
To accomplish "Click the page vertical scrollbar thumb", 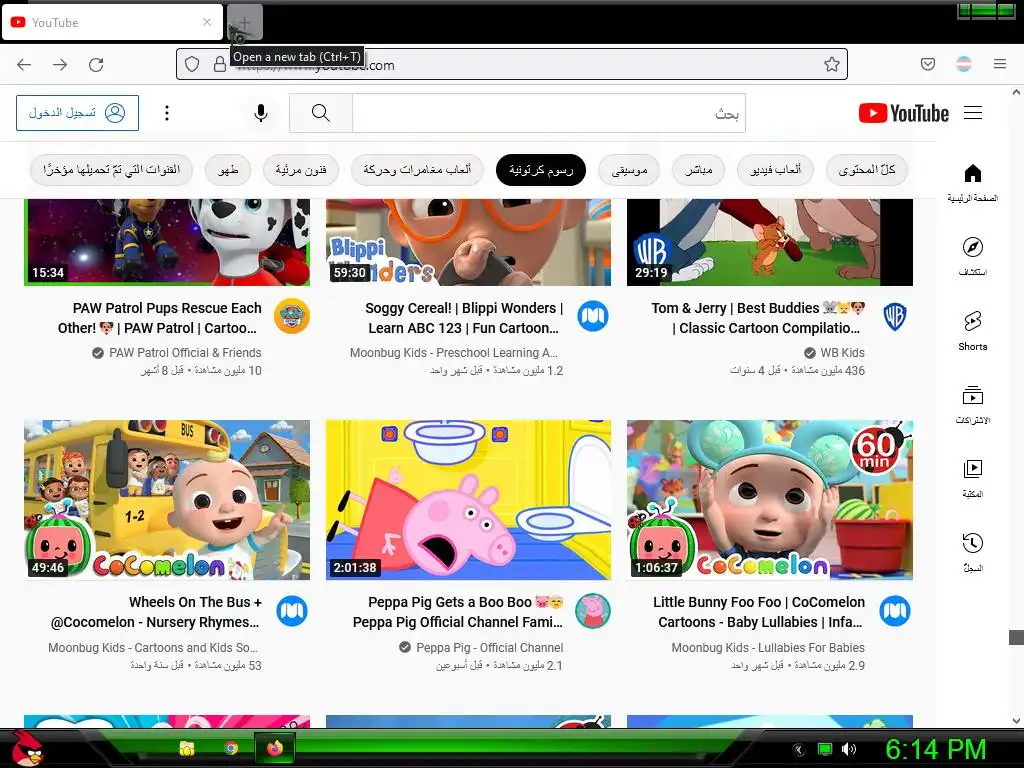I will 1016,637.
